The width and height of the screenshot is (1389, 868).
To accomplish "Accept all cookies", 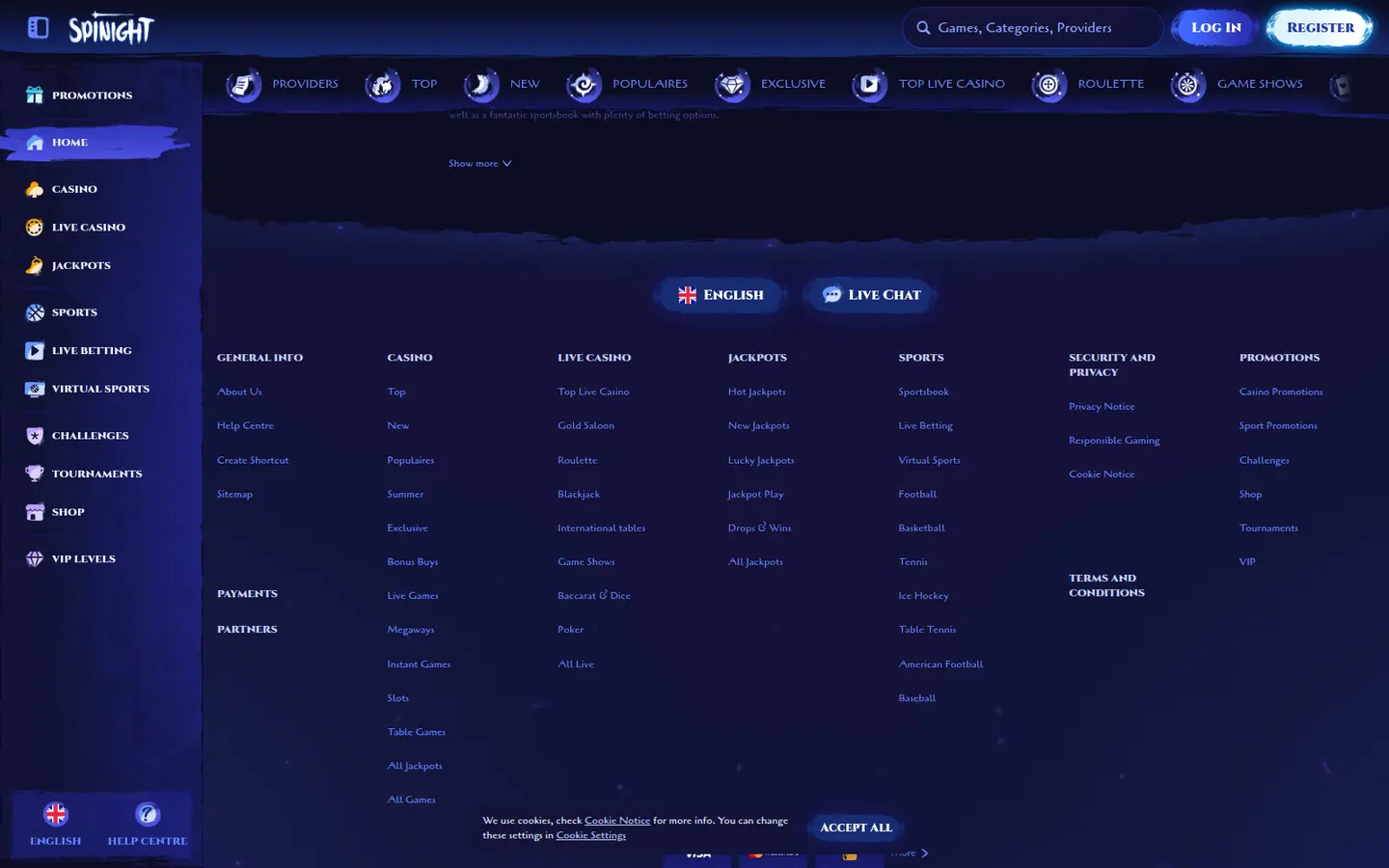I will [856, 827].
